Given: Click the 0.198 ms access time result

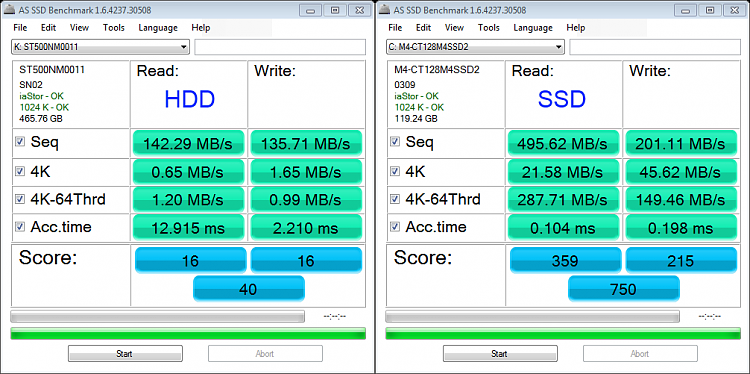Looking at the screenshot, I should click(681, 228).
